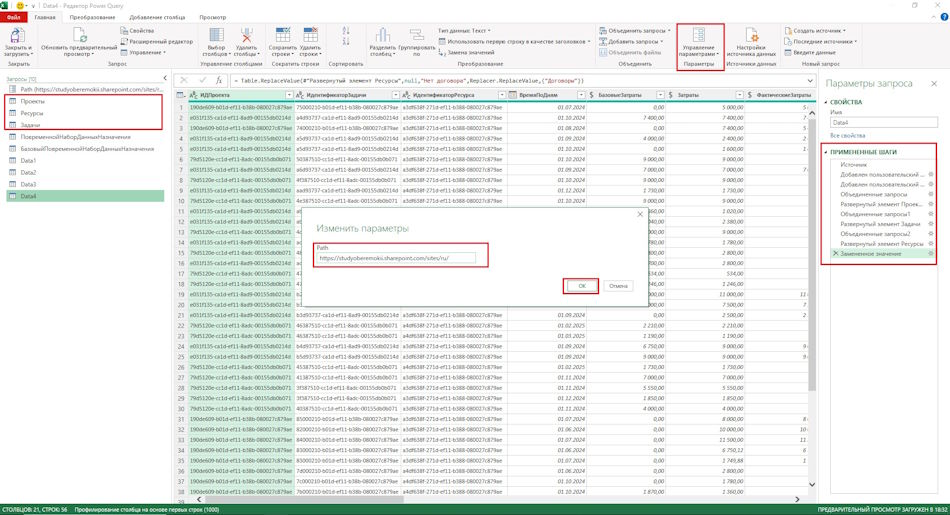Click Отмена in Изменить параметры dialog

(x=618, y=286)
